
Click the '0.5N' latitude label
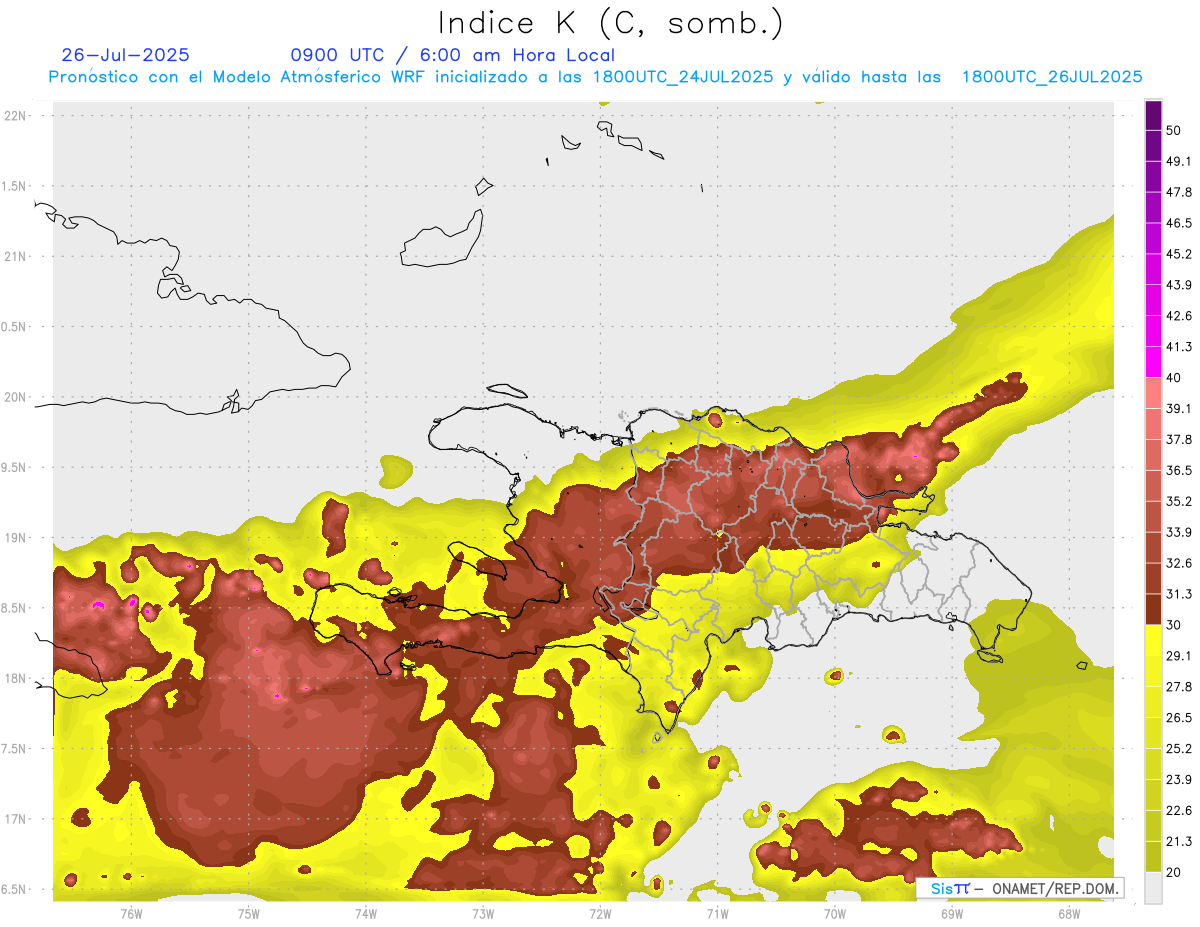(x=14, y=327)
